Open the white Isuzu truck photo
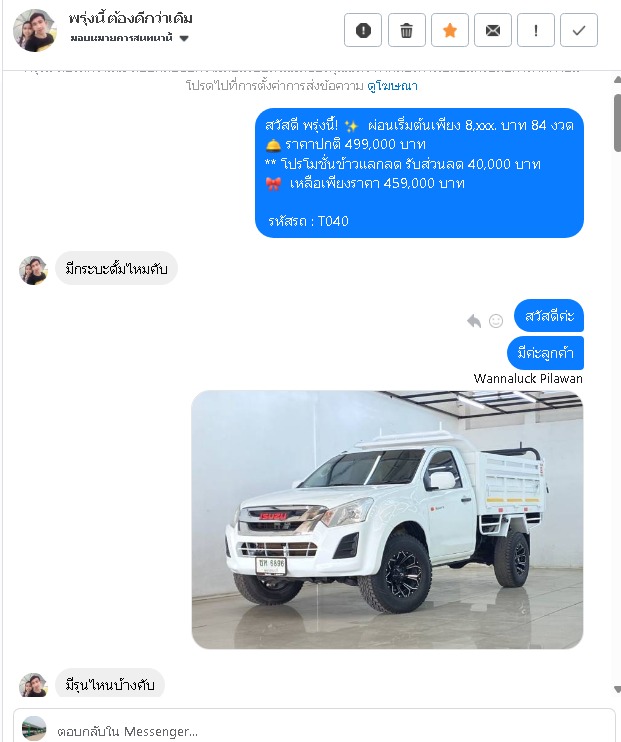The image size is (621, 742). click(x=387, y=520)
